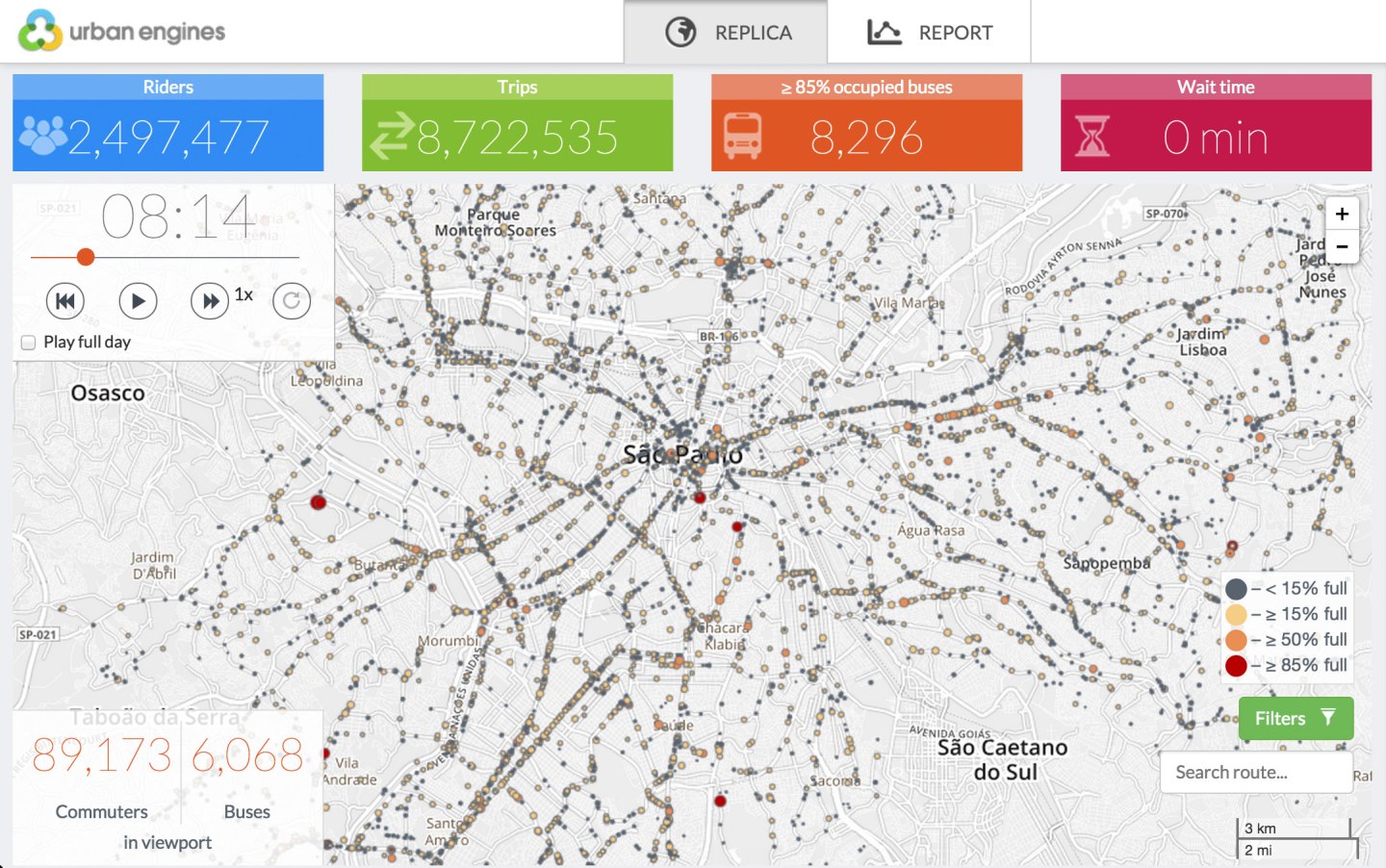Screen dimensions: 1386x868
Task: Click the Wait time hourglass icon
Action: coord(1092,137)
